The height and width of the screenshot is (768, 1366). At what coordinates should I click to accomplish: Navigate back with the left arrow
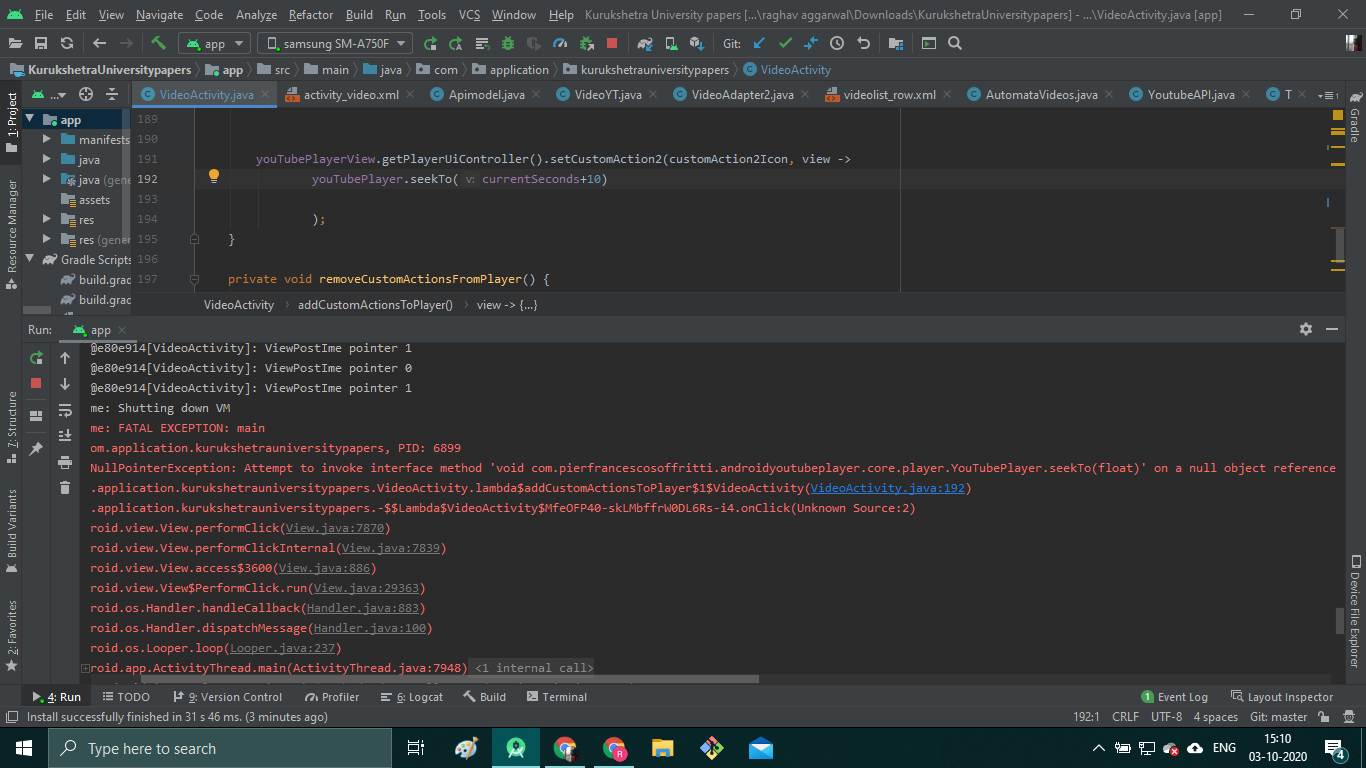[x=99, y=43]
